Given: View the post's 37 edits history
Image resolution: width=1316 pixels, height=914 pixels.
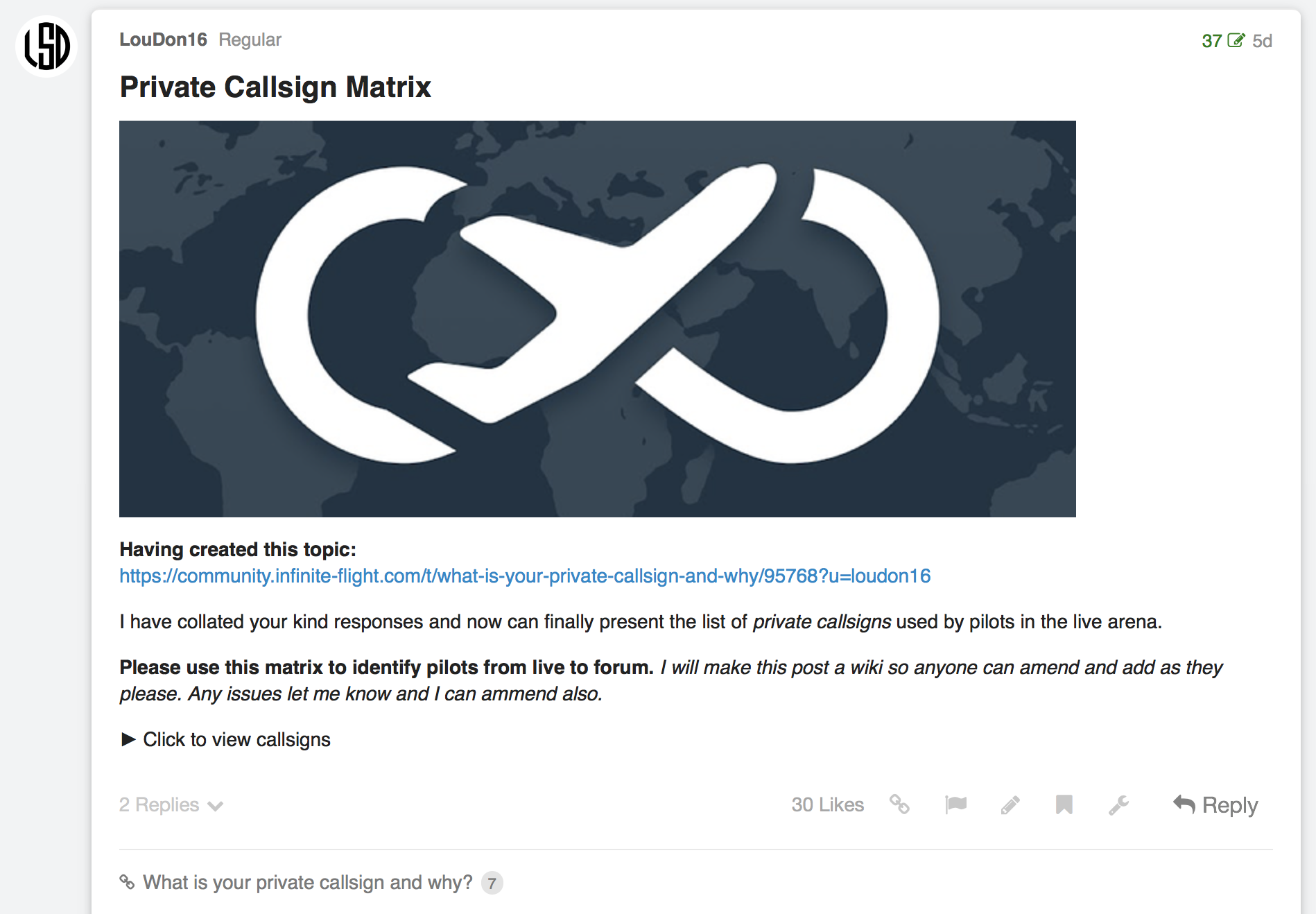Looking at the screenshot, I should pos(1223,41).
